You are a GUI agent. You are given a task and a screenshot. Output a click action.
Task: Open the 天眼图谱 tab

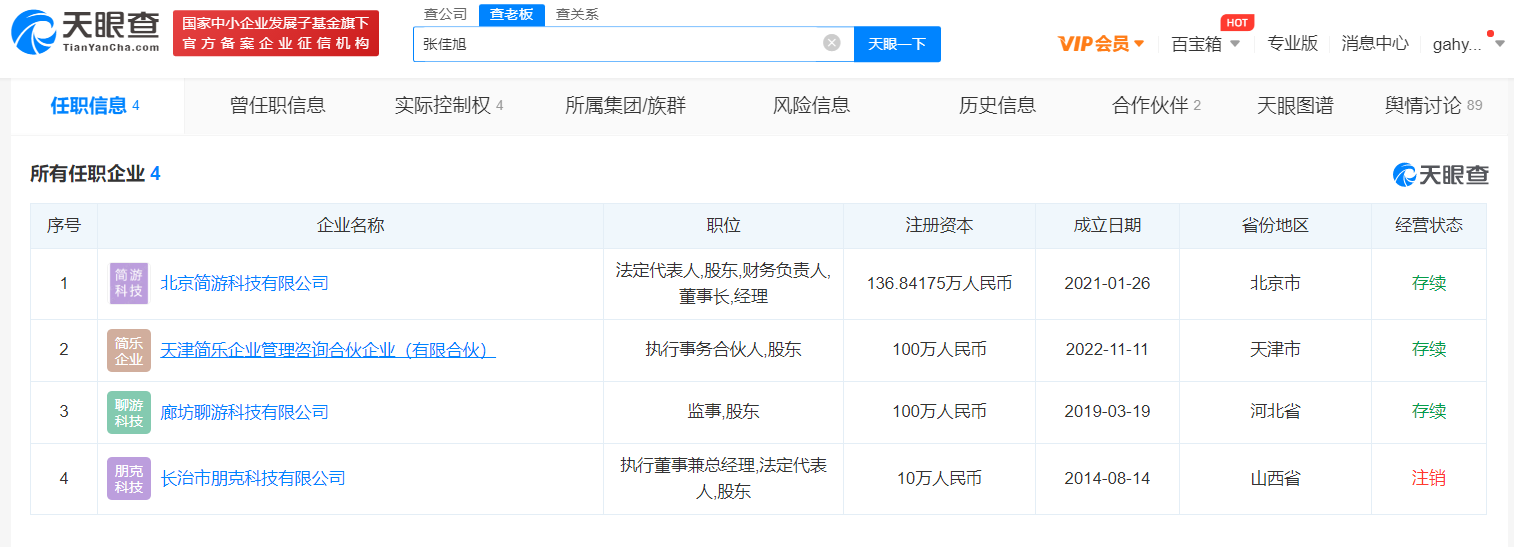1295,106
